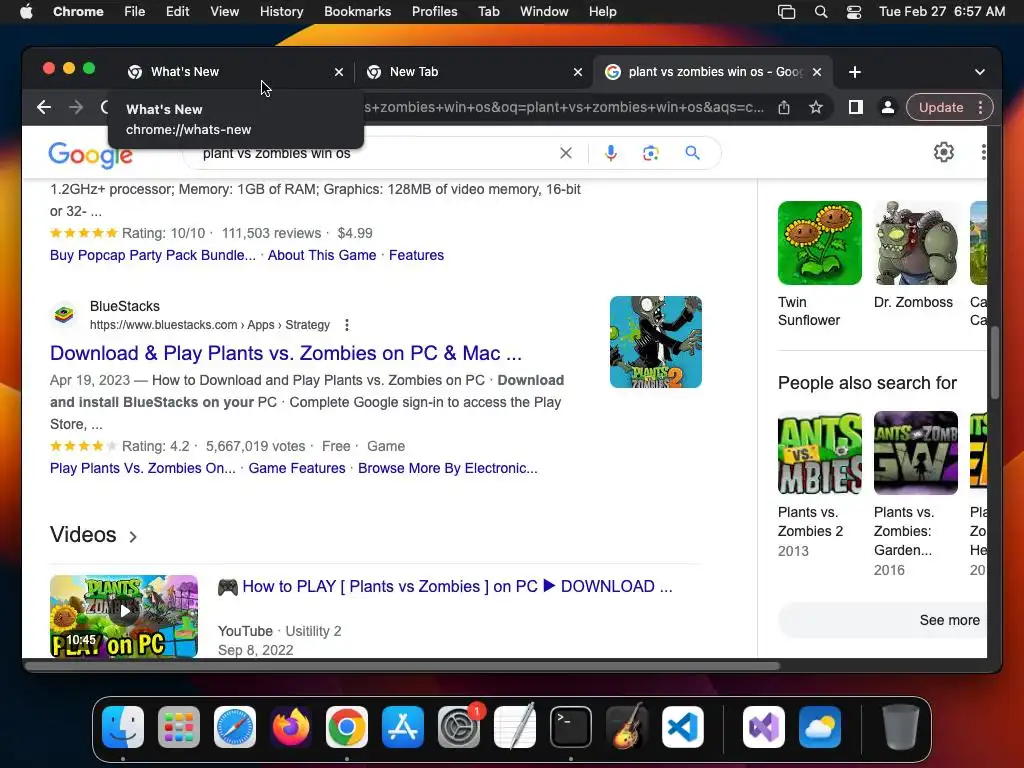Open BlueStacks result three-dot options
The height and width of the screenshot is (768, 1024).
pos(347,325)
